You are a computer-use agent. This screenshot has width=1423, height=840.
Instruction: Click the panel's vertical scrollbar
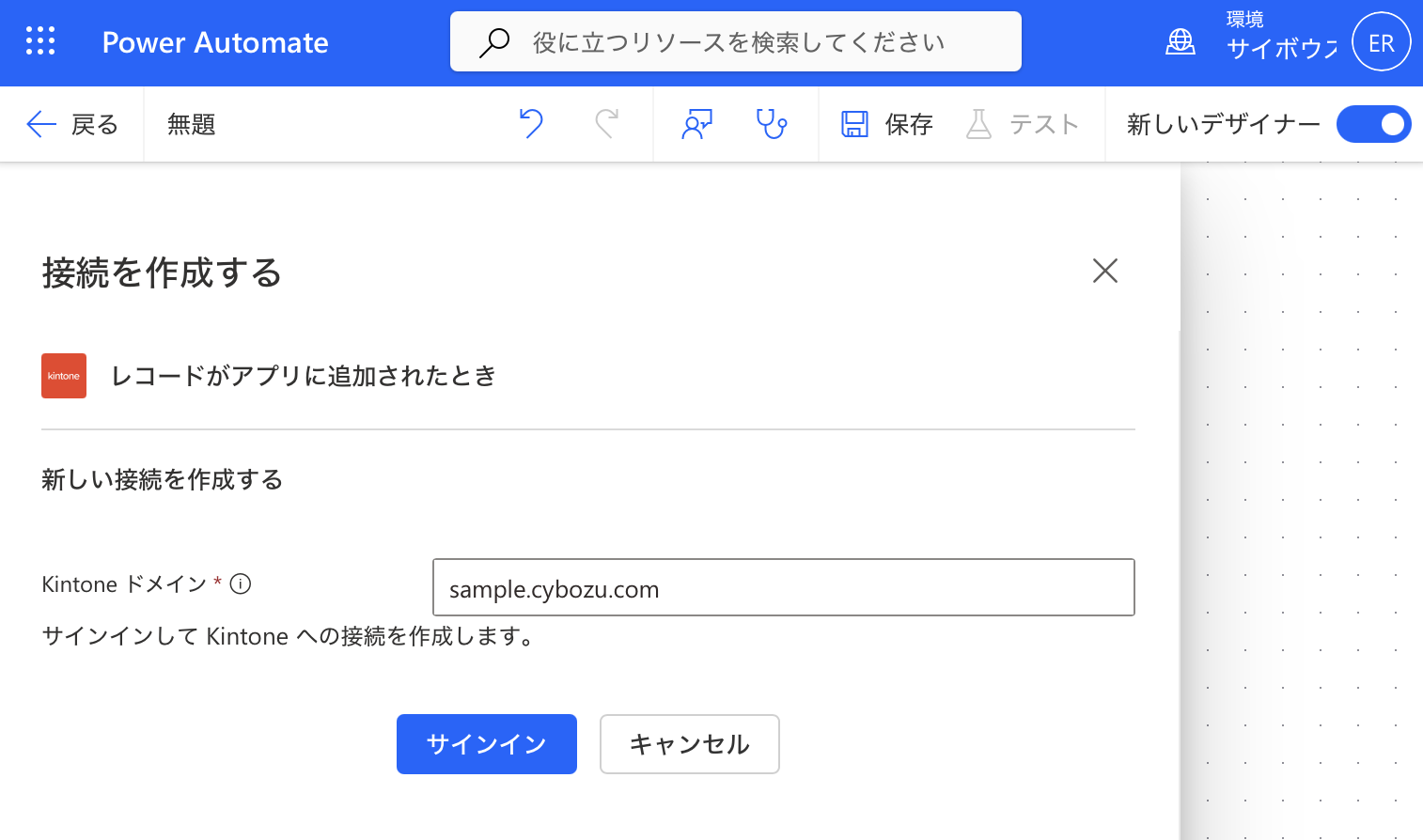click(1180, 583)
